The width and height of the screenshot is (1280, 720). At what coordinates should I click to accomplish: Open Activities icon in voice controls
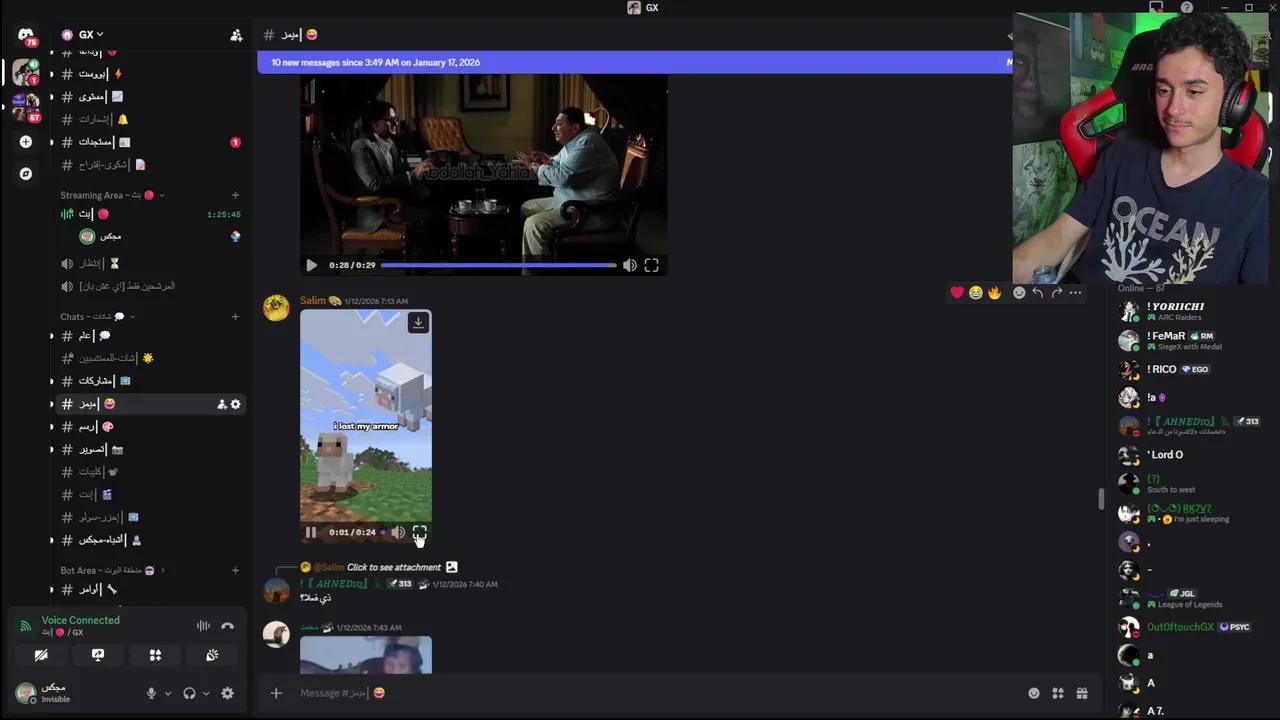tap(155, 655)
